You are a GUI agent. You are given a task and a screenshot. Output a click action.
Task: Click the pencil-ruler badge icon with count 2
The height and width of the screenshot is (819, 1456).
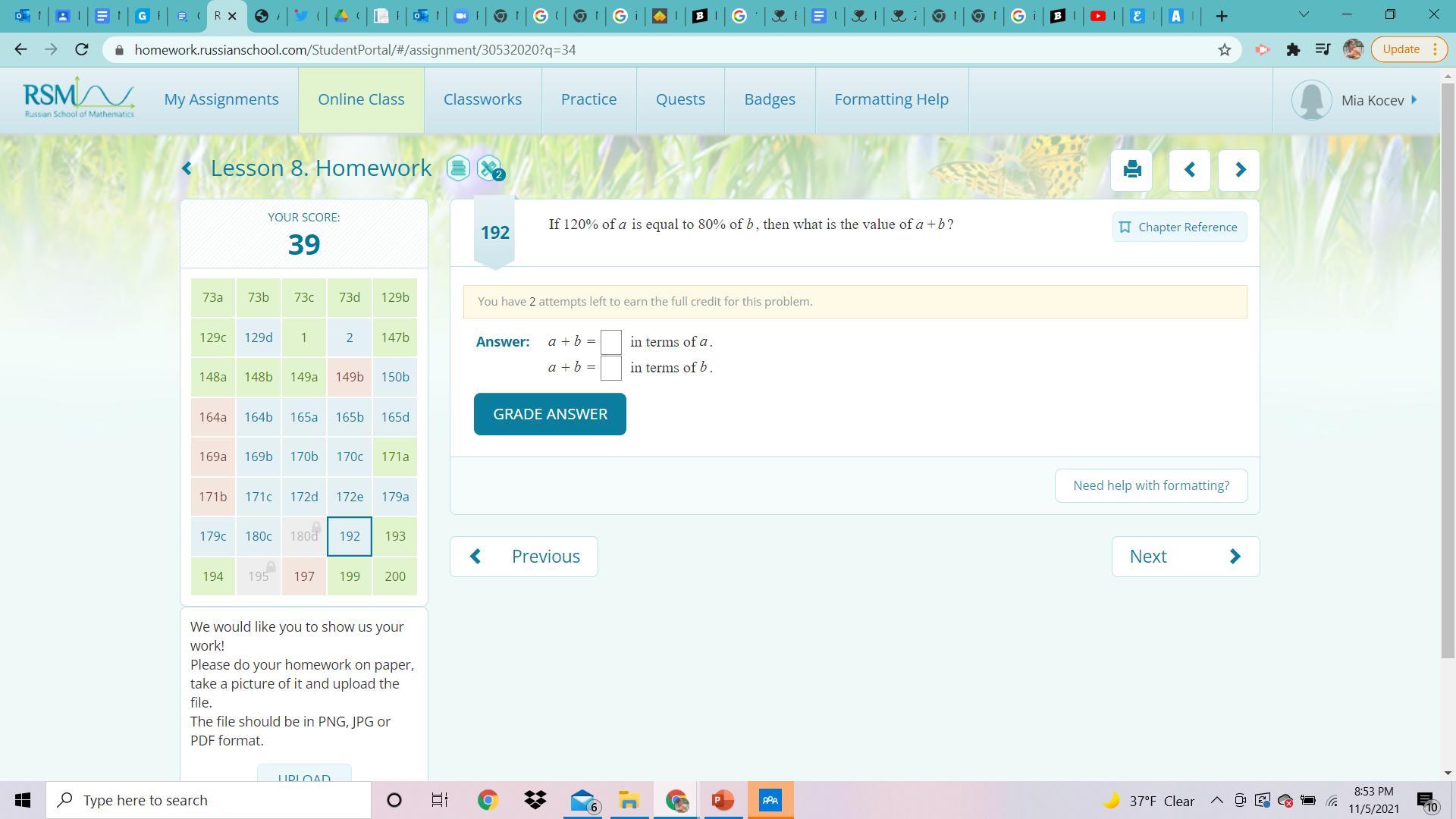pos(489,168)
